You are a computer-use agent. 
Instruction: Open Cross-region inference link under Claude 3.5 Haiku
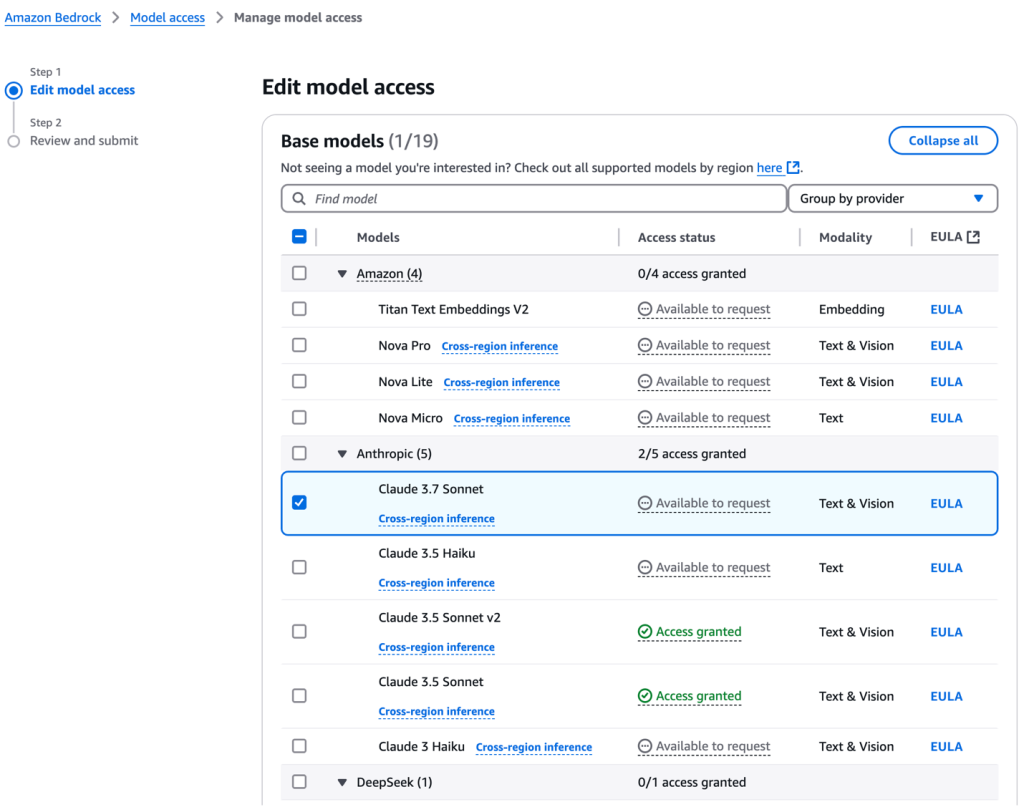pyautogui.click(x=436, y=582)
